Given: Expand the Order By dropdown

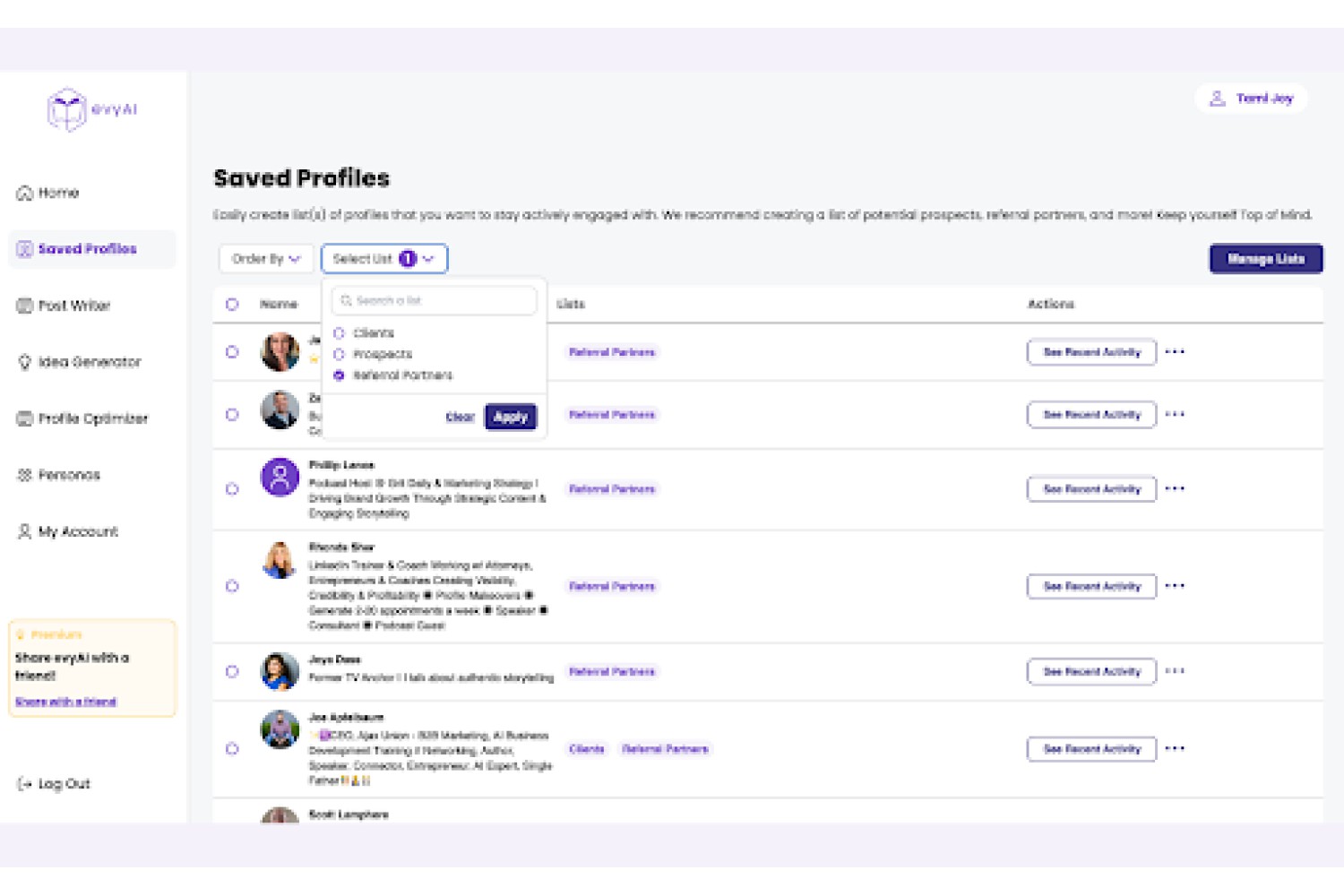Looking at the screenshot, I should (x=266, y=259).
